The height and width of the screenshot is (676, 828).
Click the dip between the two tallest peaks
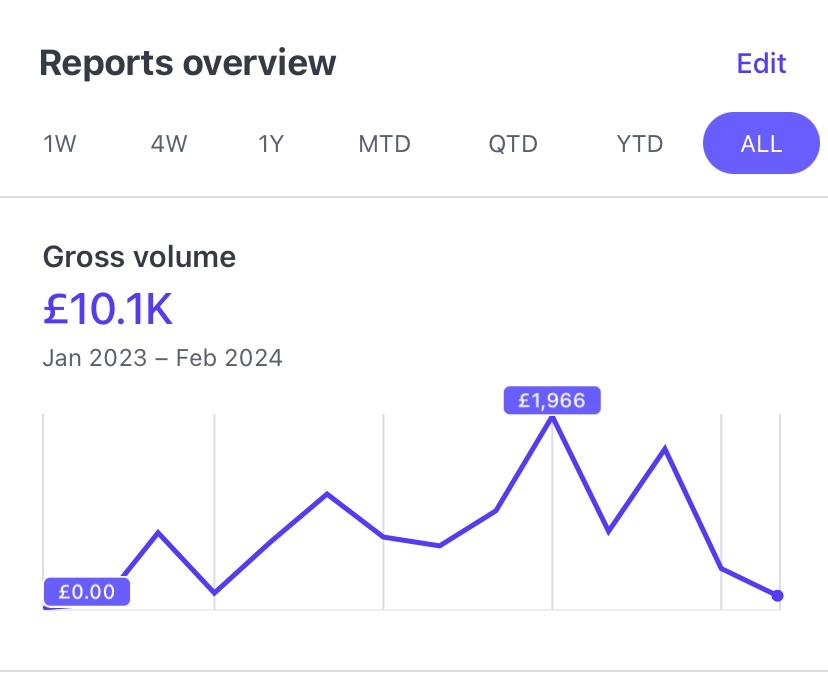click(x=608, y=530)
